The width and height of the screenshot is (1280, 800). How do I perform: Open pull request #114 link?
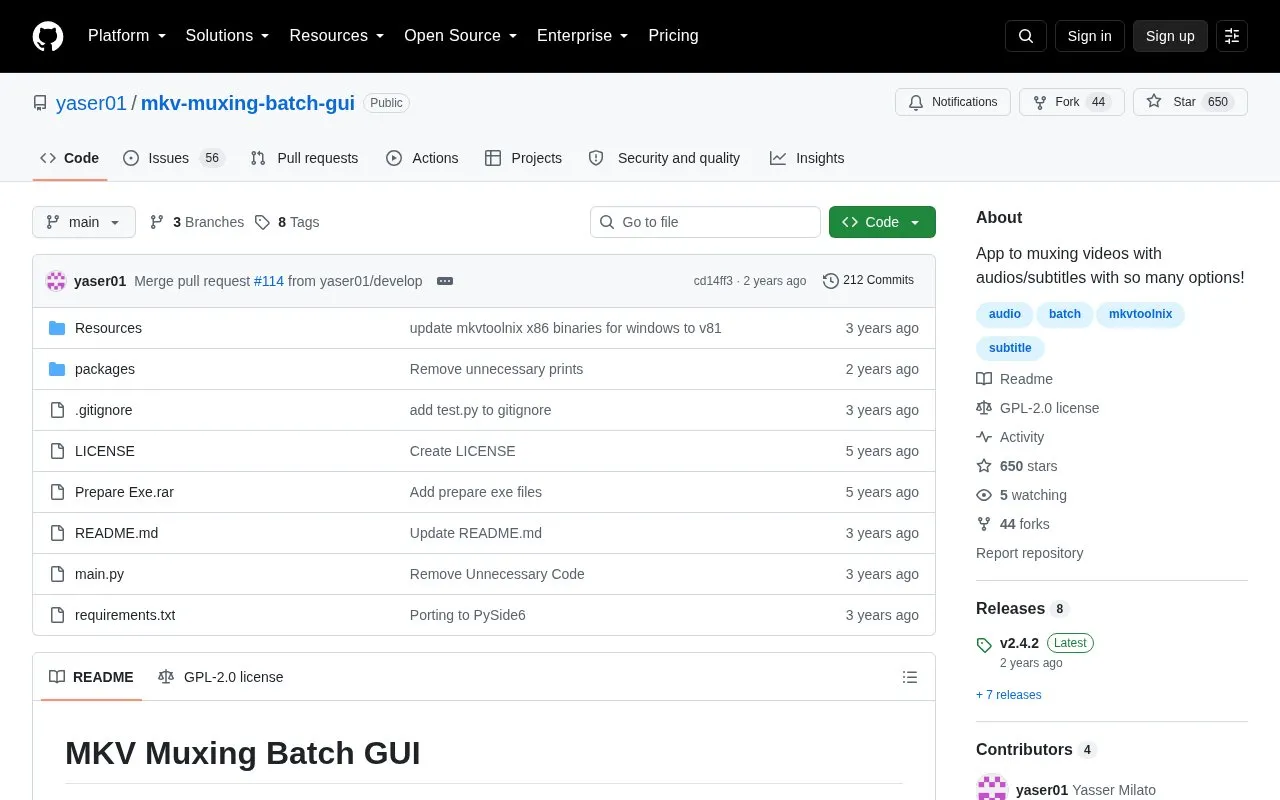pyautogui.click(x=269, y=281)
